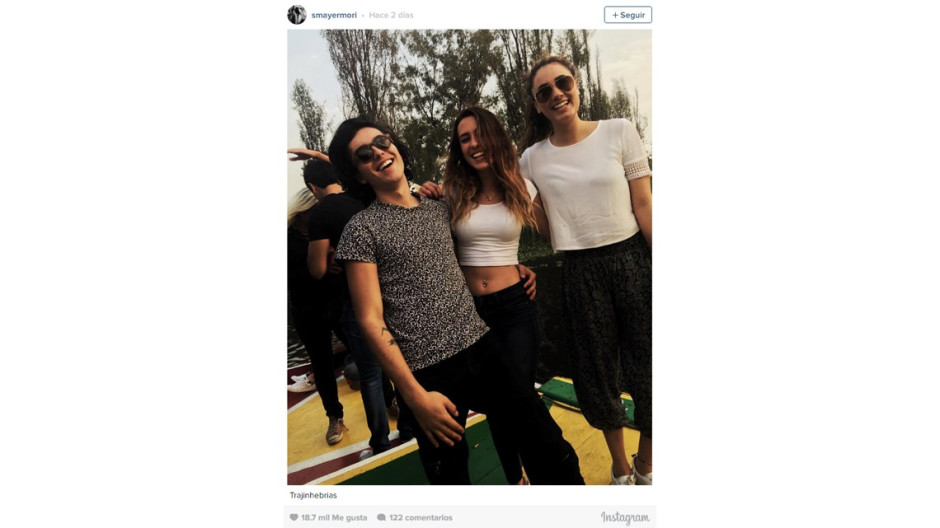View the 18.7 mil Me gusta count
Image resolution: width=940 pixels, height=528 pixels.
pyautogui.click(x=334, y=517)
